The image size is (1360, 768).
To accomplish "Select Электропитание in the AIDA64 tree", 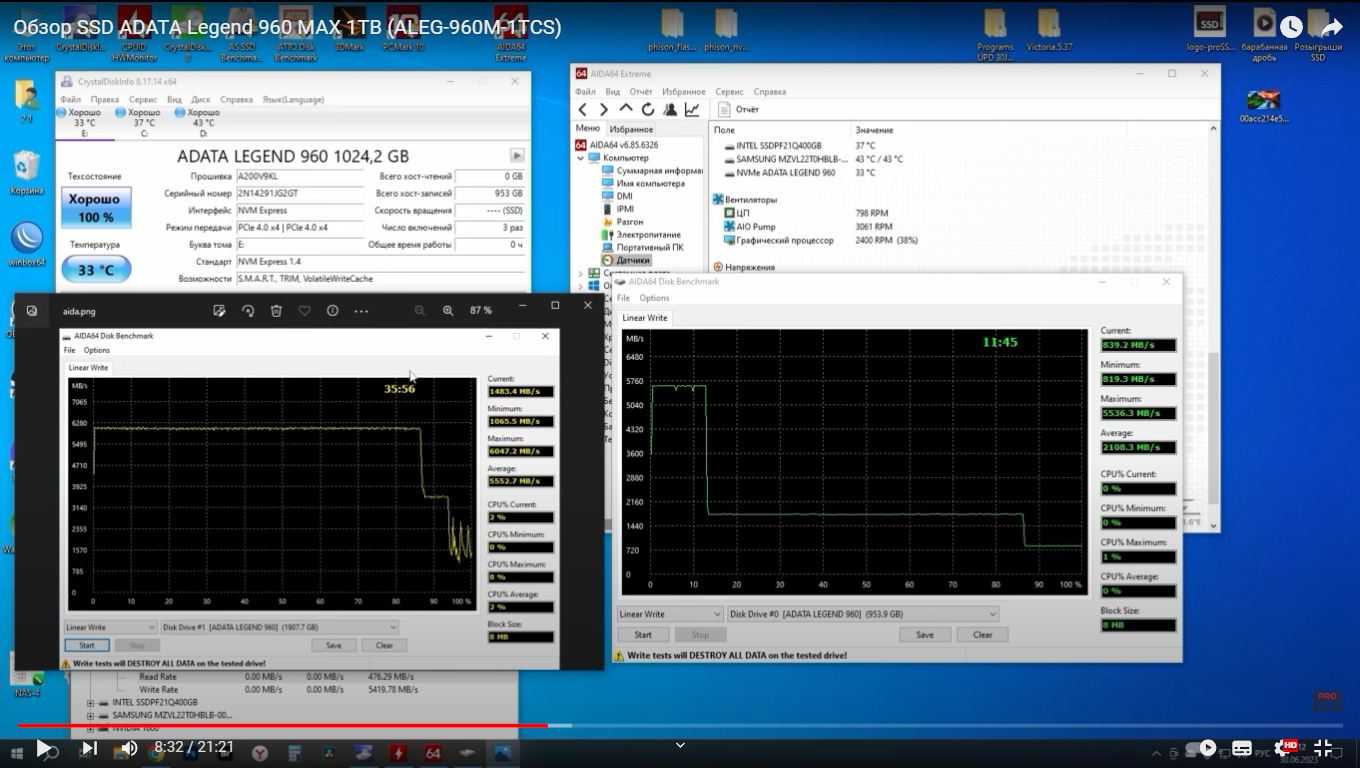I will pos(641,235).
